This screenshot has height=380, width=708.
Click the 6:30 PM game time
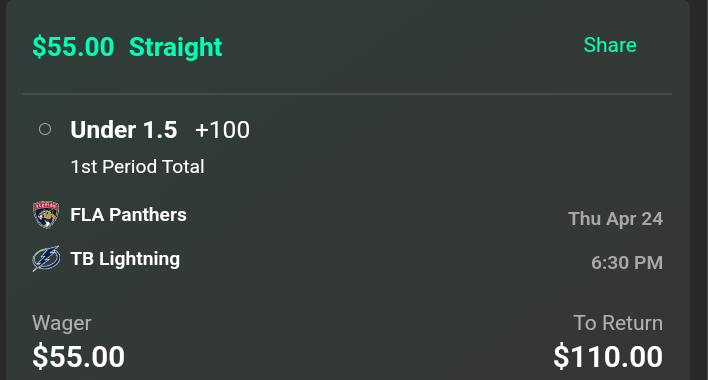pyautogui.click(x=627, y=263)
